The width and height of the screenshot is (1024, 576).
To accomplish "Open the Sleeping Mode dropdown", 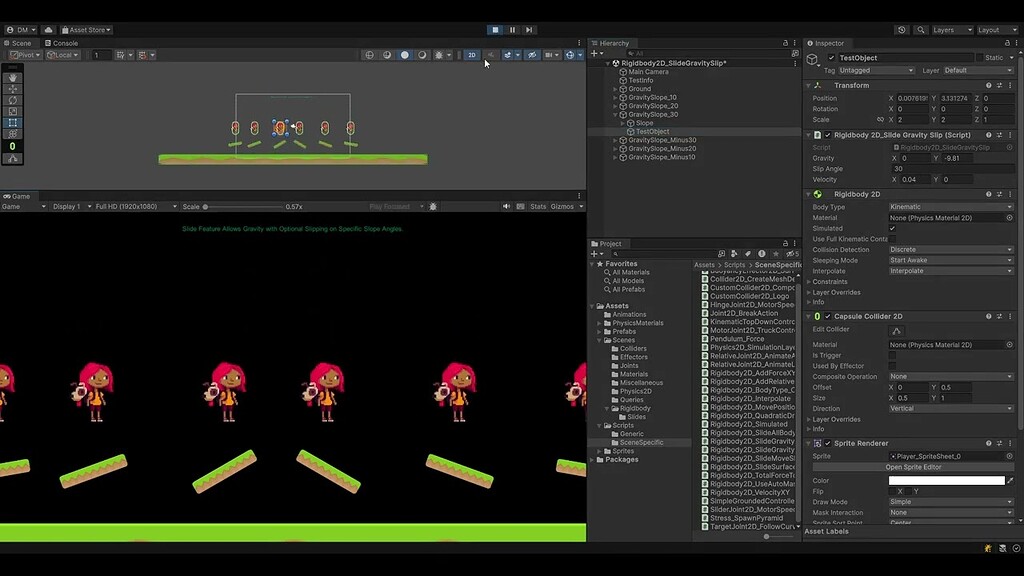I will click(x=951, y=260).
